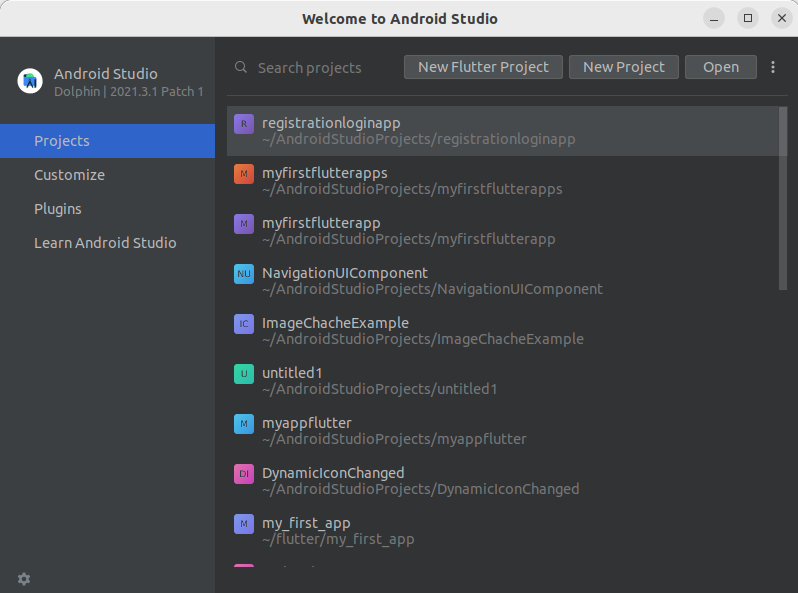Open the Customize section
798x593 pixels.
69,175
